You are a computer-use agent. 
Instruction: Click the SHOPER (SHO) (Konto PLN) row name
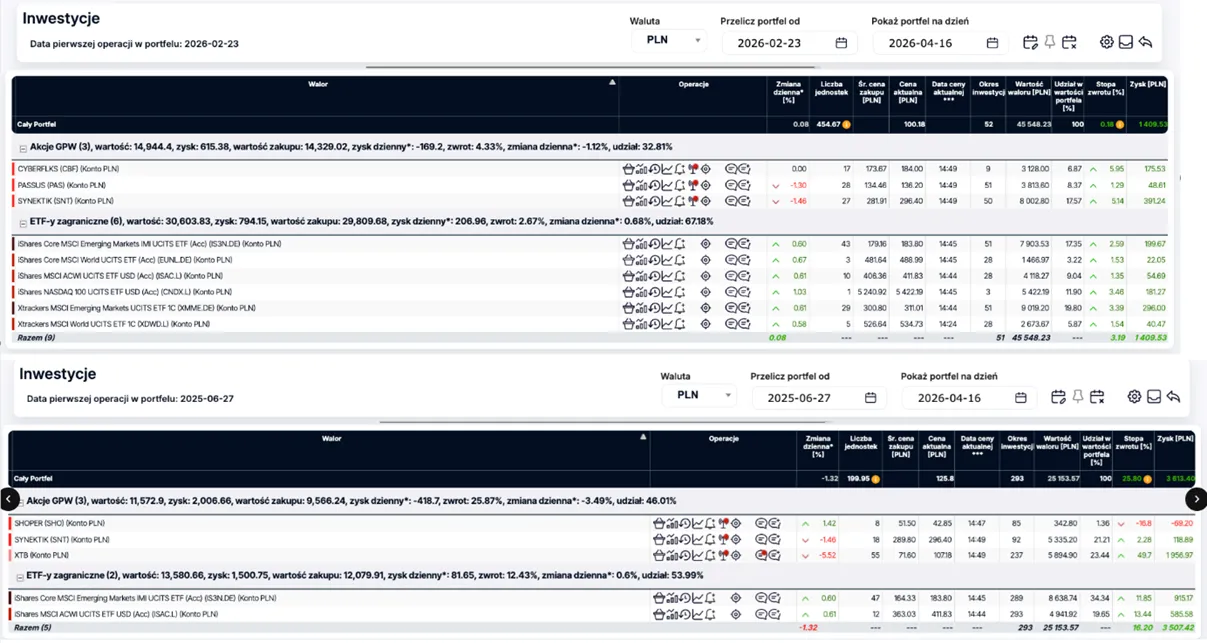[59, 523]
